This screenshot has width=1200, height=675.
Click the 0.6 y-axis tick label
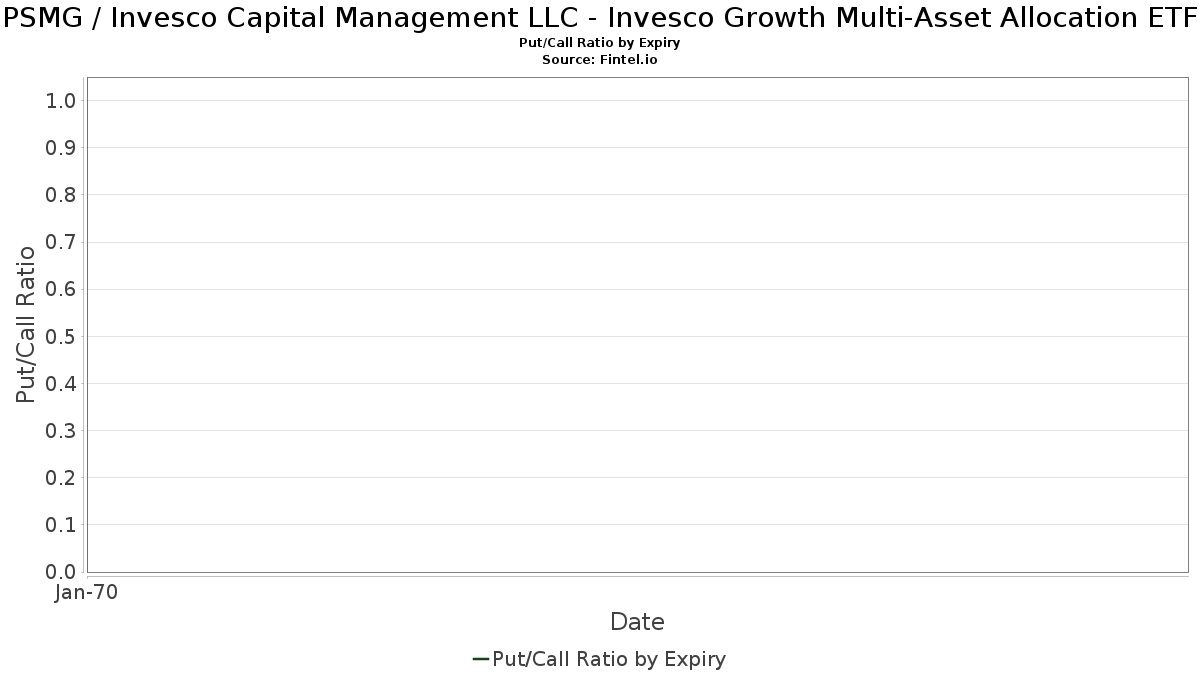pyautogui.click(x=61, y=289)
